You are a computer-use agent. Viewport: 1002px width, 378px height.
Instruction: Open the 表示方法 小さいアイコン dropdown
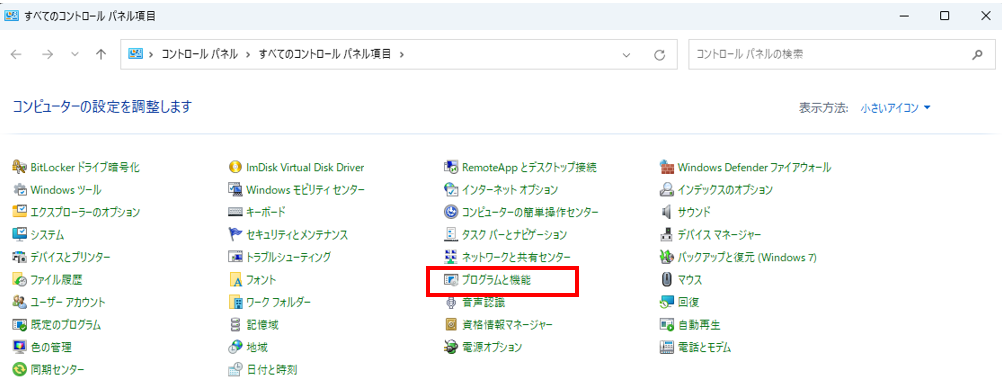pyautogui.click(x=895, y=108)
